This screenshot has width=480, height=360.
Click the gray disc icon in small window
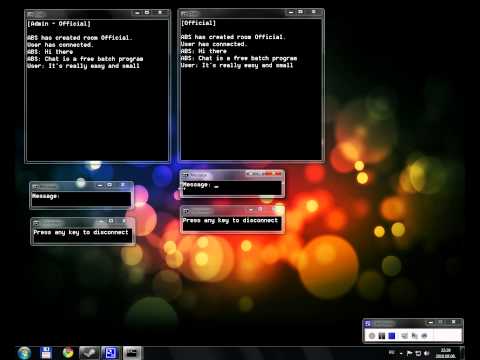[372, 336]
